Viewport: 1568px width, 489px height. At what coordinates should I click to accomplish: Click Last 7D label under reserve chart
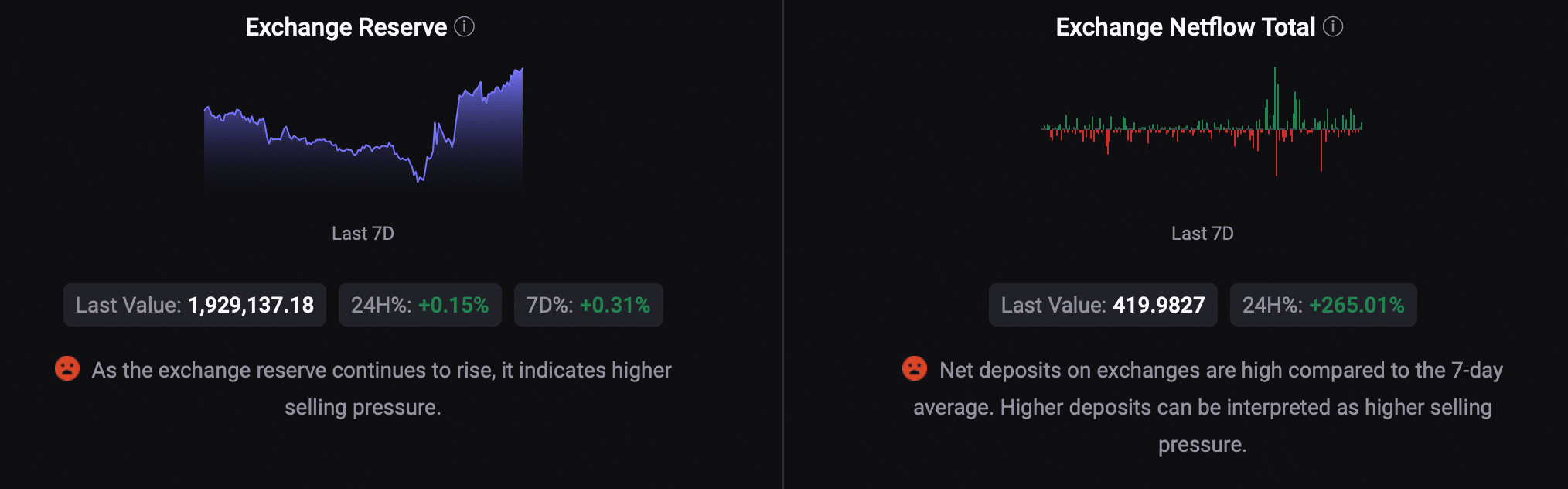click(363, 234)
